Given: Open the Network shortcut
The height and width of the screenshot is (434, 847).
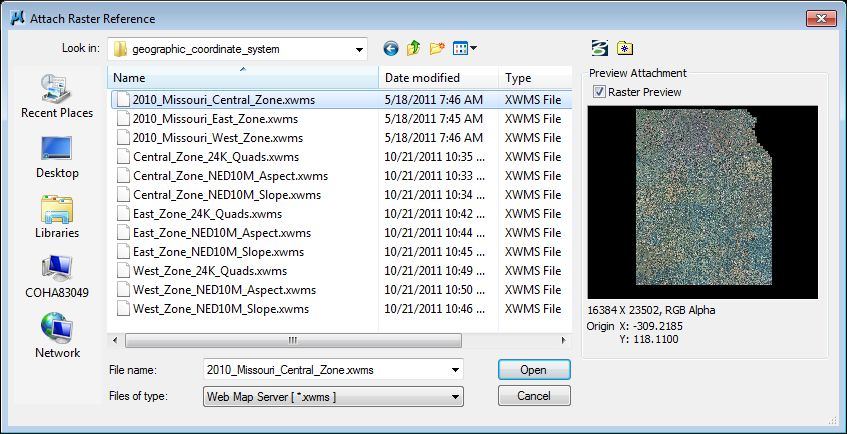Looking at the screenshot, I should [x=57, y=336].
